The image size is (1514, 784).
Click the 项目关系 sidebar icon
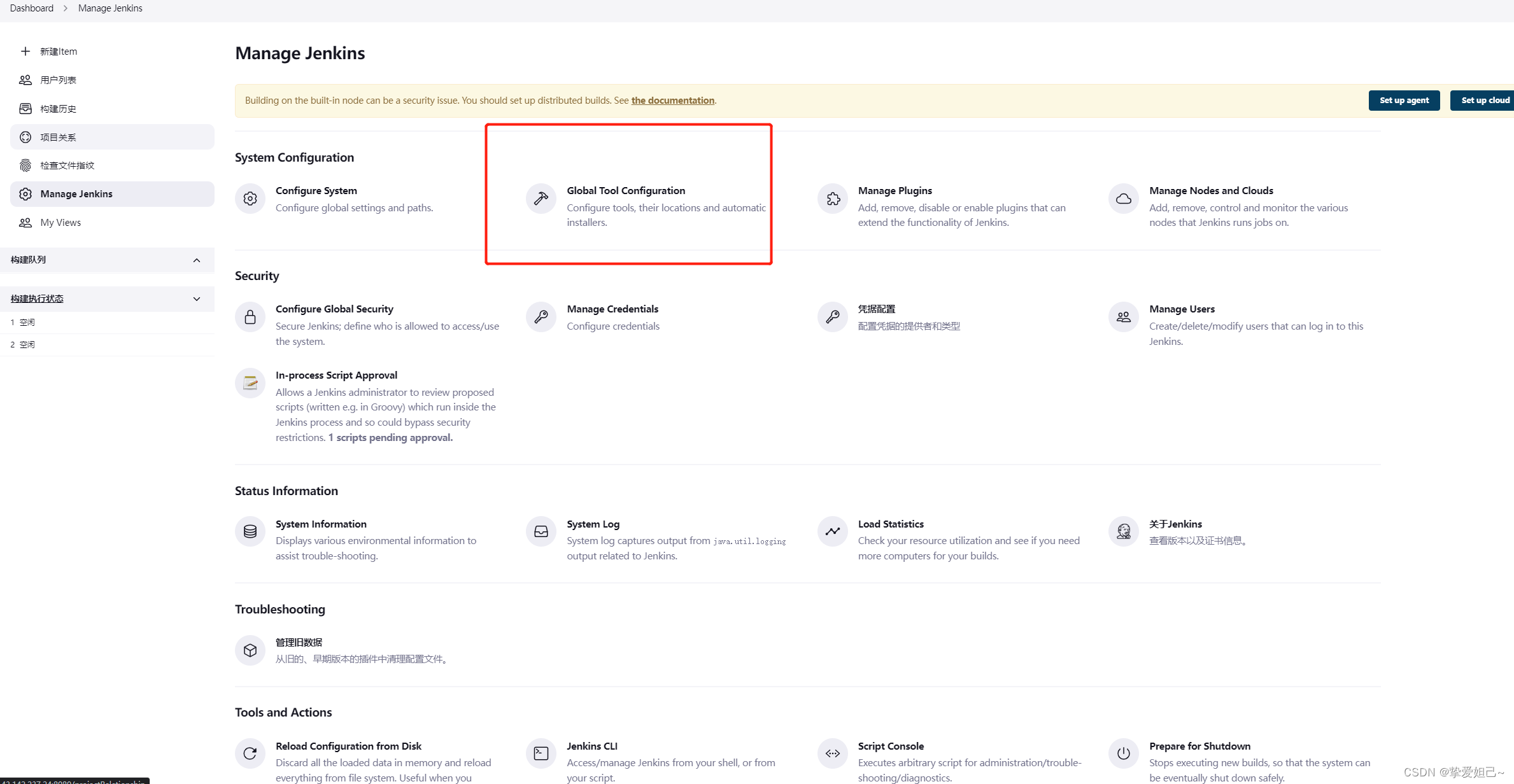(25, 137)
